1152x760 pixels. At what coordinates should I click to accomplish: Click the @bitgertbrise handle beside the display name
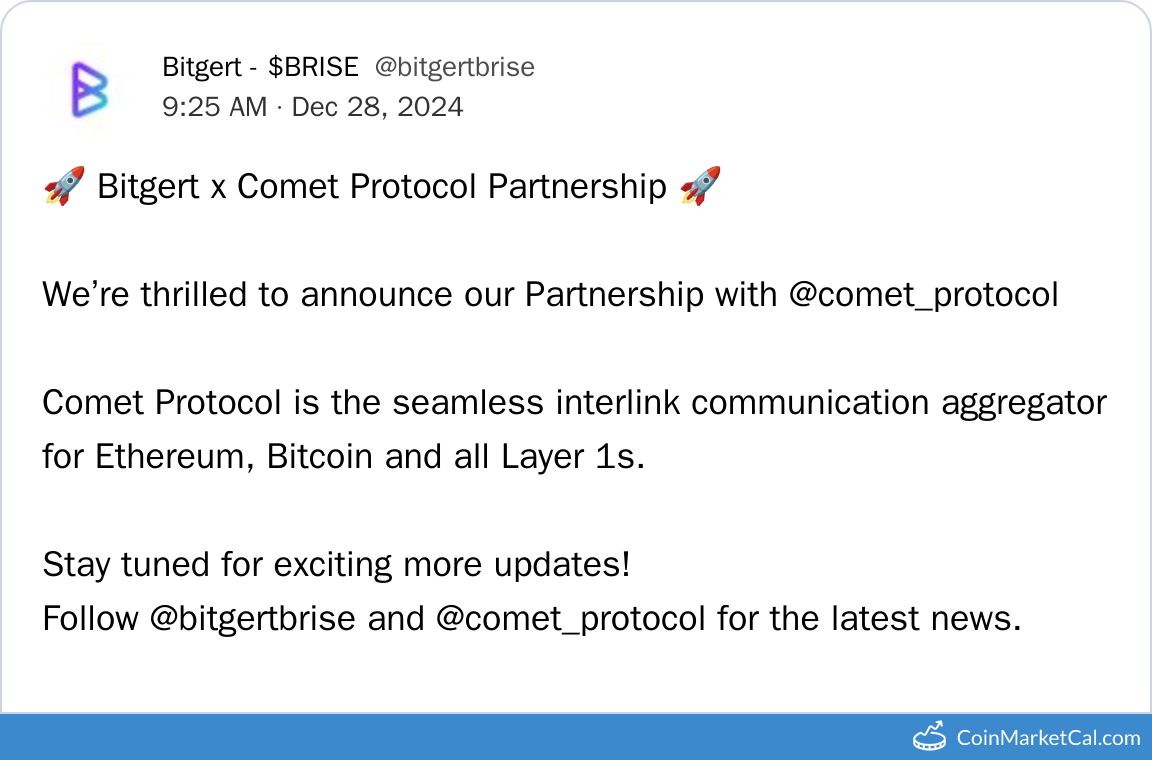pos(454,67)
